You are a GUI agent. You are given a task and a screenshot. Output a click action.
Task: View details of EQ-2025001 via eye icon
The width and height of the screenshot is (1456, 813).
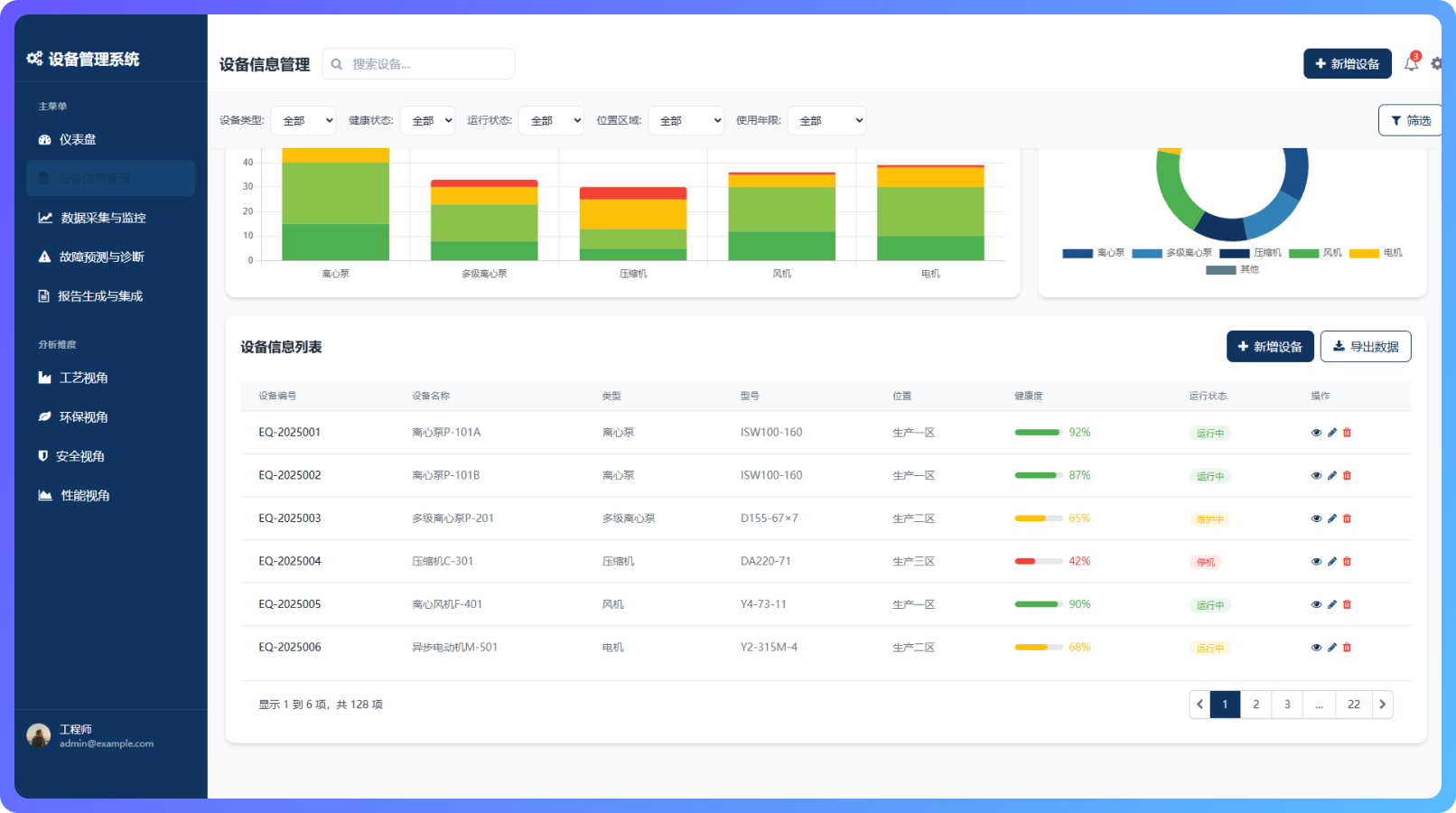[x=1316, y=433]
